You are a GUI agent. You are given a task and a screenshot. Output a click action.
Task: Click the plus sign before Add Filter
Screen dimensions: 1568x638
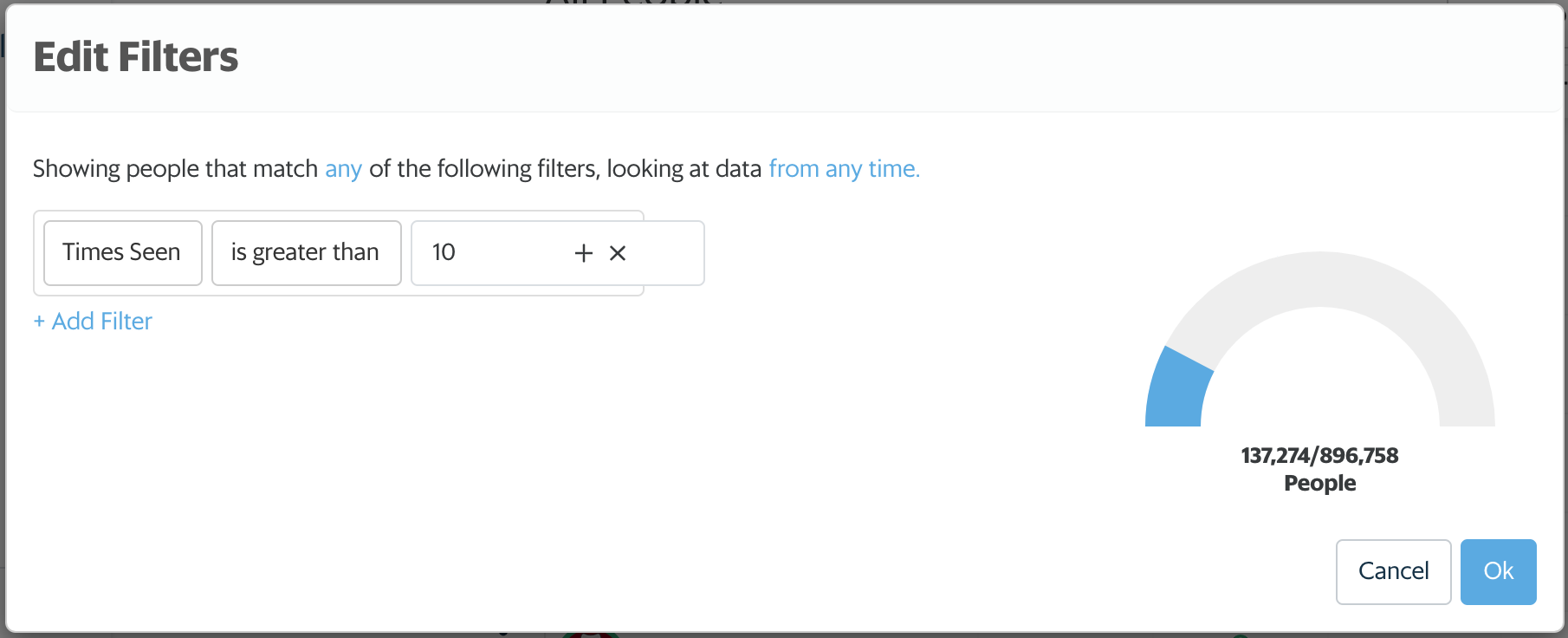(39, 322)
